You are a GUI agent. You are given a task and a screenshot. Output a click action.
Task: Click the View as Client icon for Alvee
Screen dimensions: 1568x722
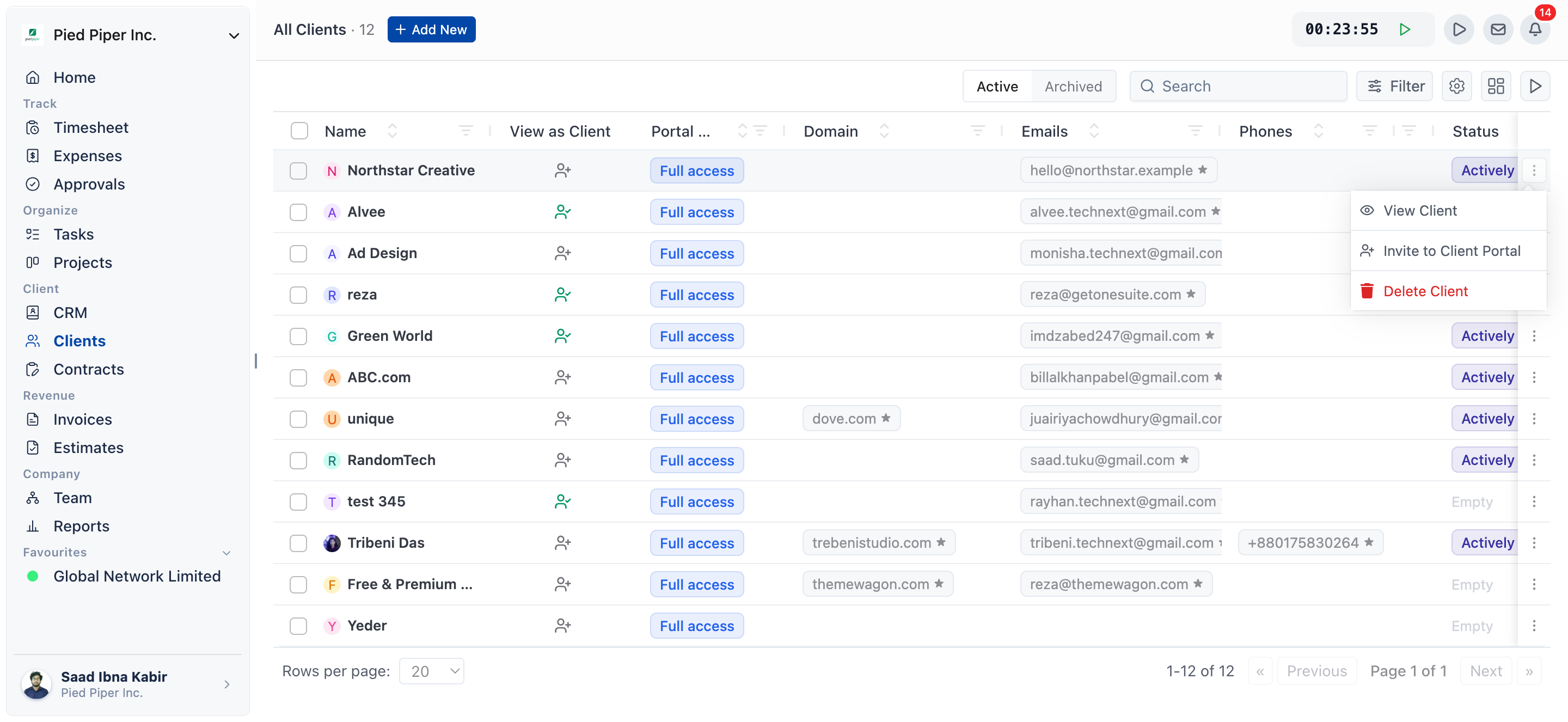[x=562, y=212]
